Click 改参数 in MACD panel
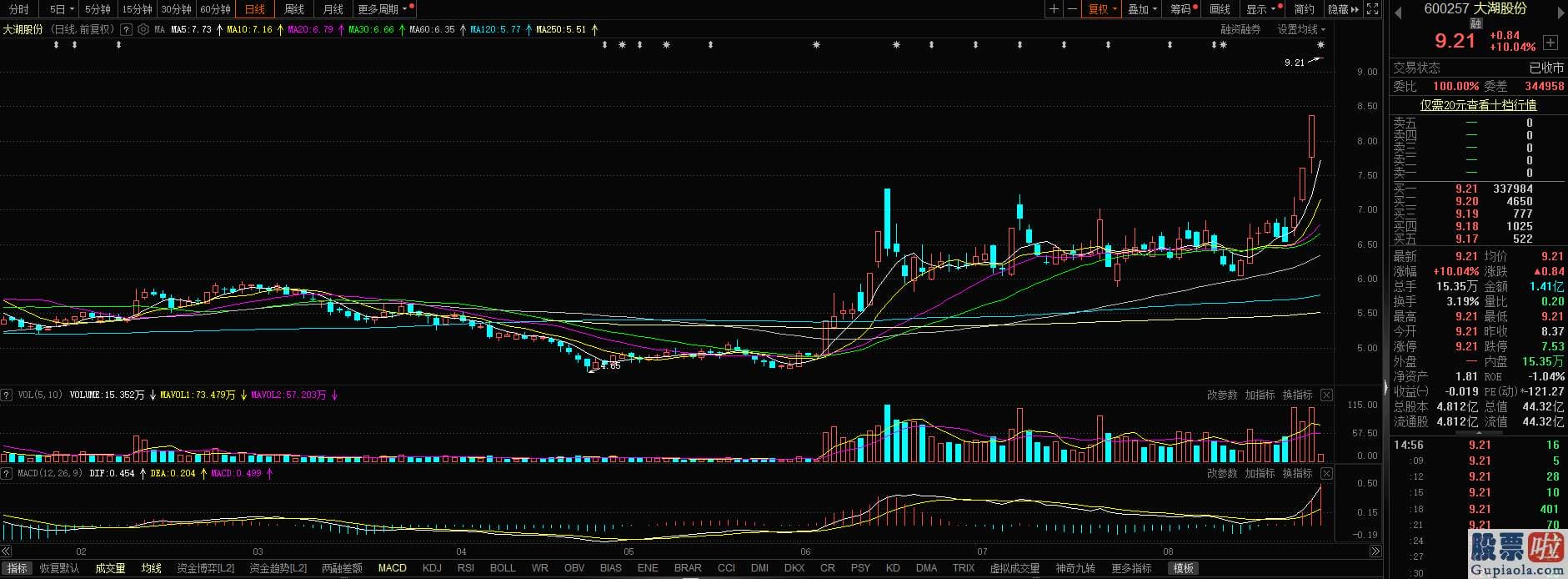This screenshot has height=579, width=1568. [x=1222, y=473]
